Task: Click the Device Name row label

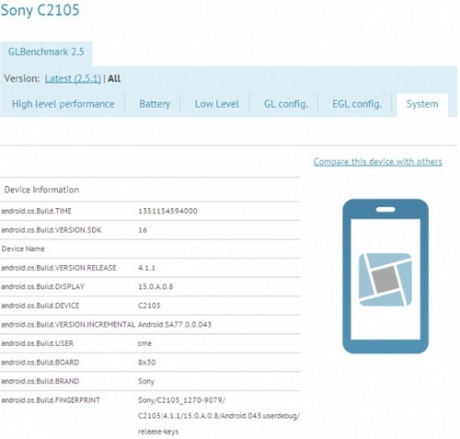Action: pos(23,249)
